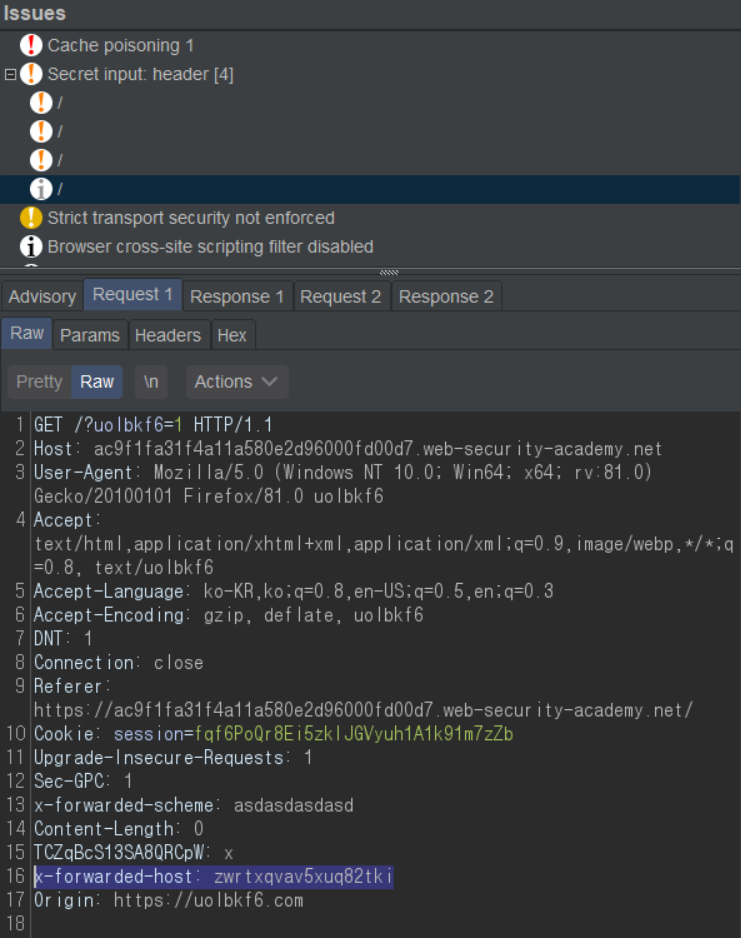Image resolution: width=741 pixels, height=938 pixels.
Task: Click the yellow Strict transport security icon
Action: pyautogui.click(x=32, y=218)
